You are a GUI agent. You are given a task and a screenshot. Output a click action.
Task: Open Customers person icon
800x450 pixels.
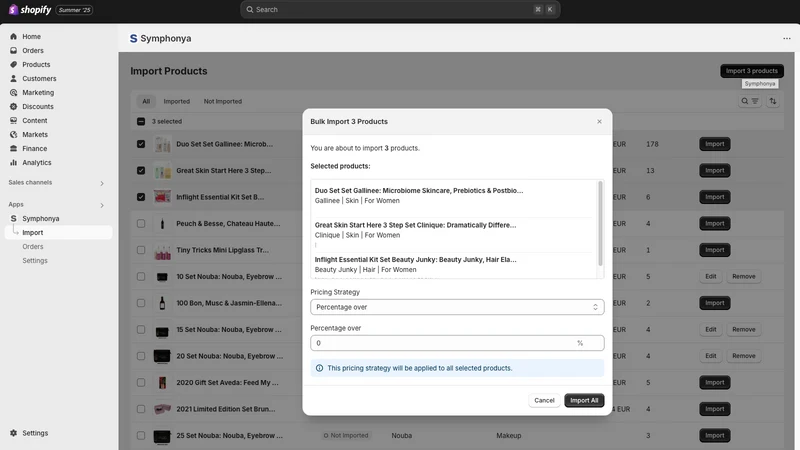tap(13, 79)
